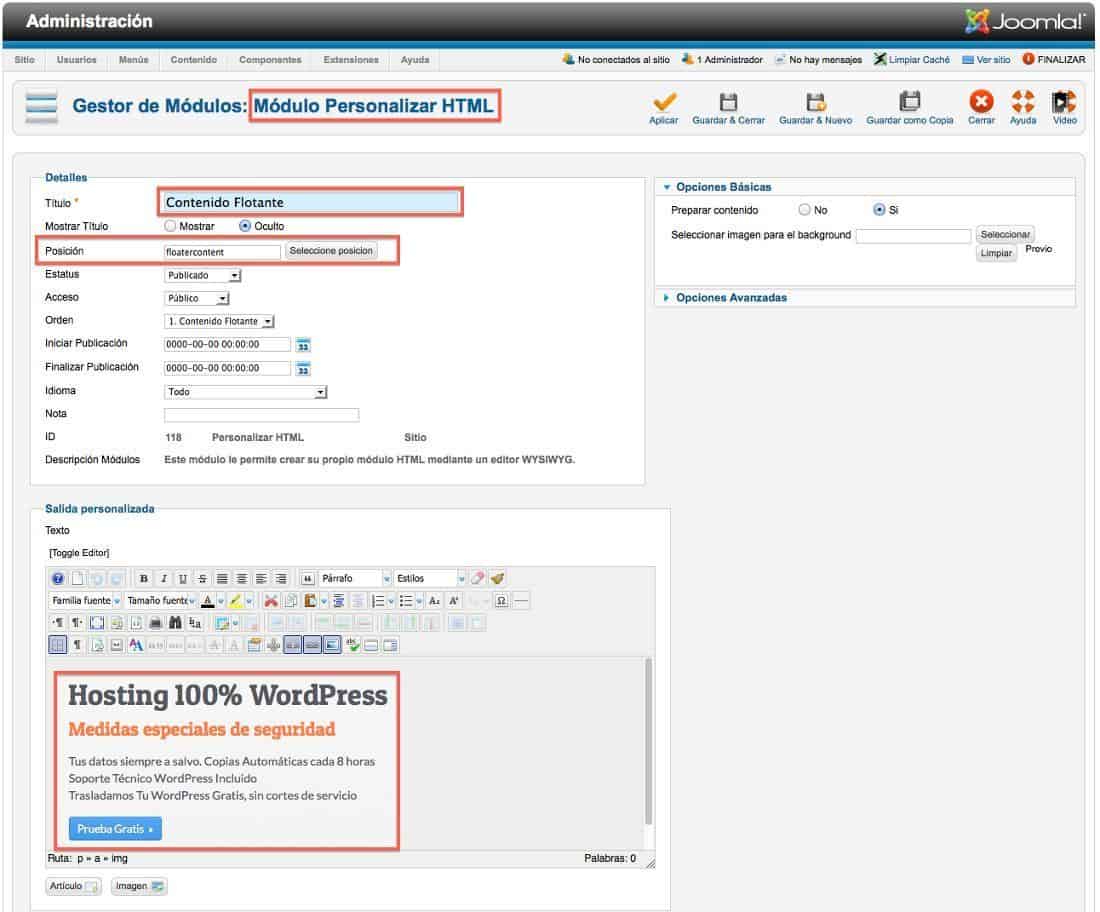The image size is (1100, 912).
Task: Click the Aplicar checkmark icon
Action: point(664,102)
